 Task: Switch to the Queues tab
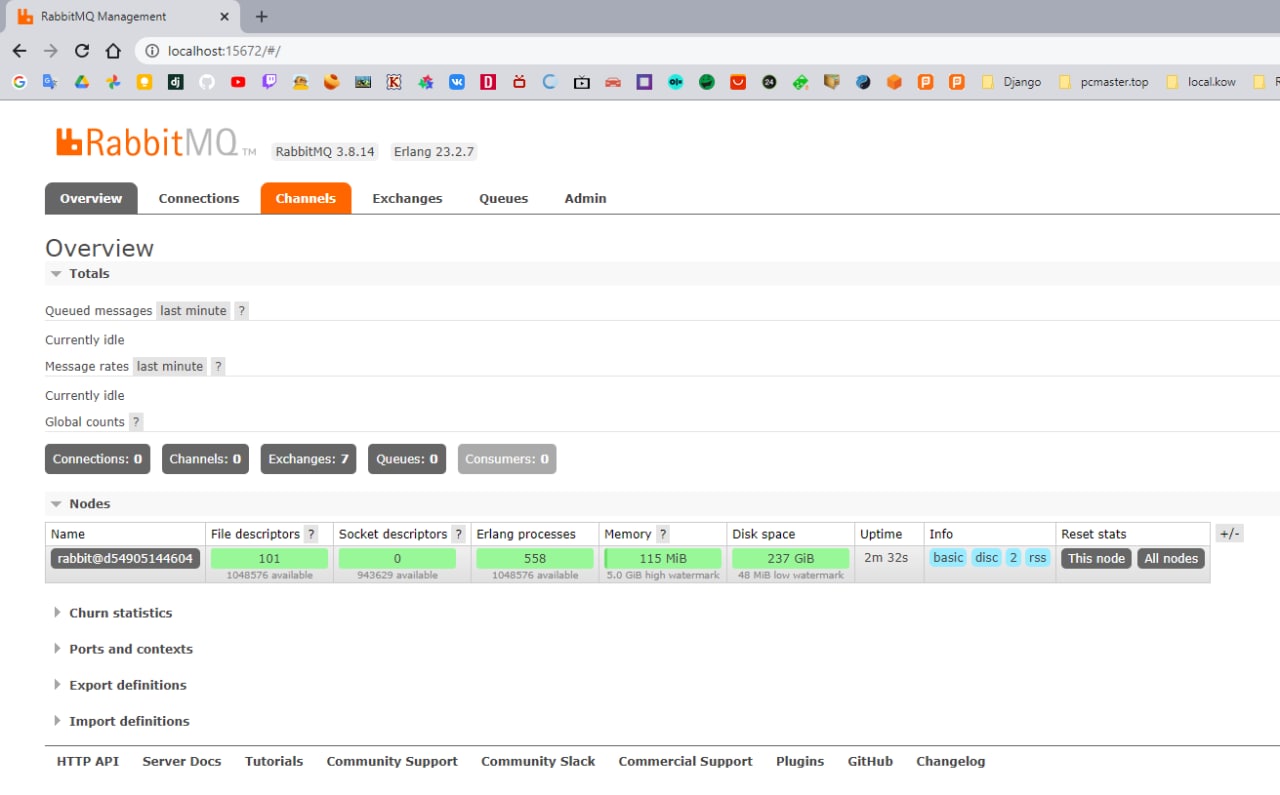(x=503, y=198)
